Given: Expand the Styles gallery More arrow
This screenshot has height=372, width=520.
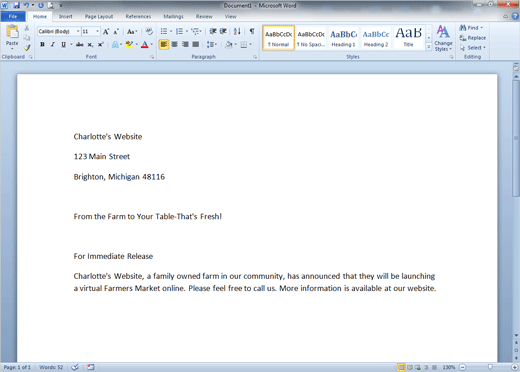Looking at the screenshot, I should [x=429, y=47].
